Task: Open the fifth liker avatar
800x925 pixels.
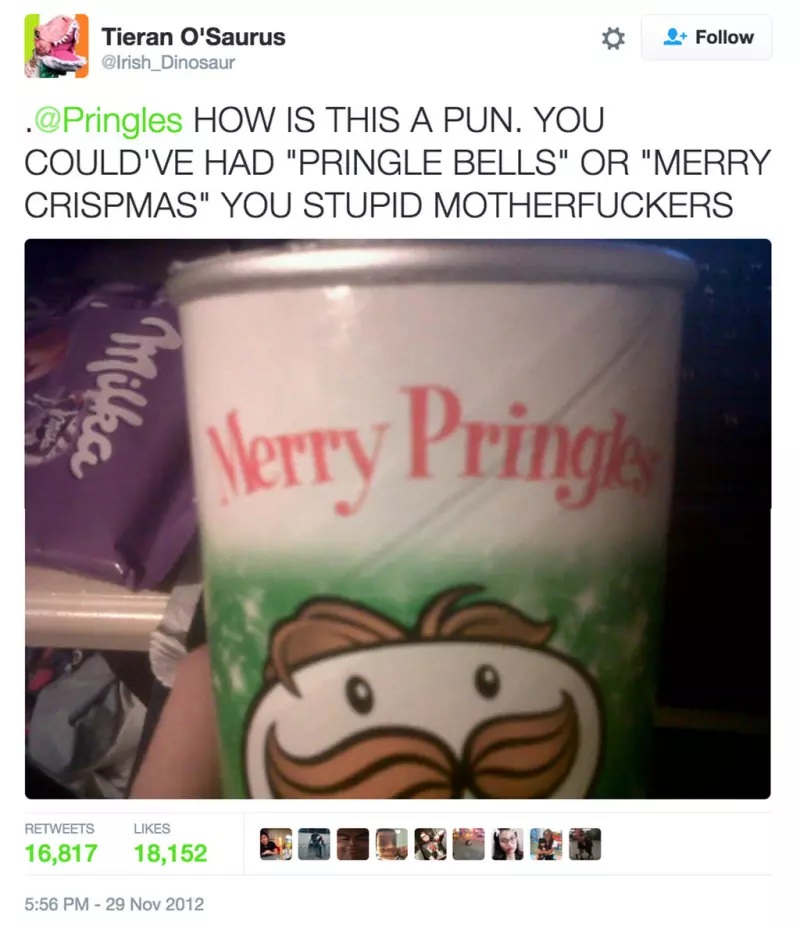Action: [430, 844]
